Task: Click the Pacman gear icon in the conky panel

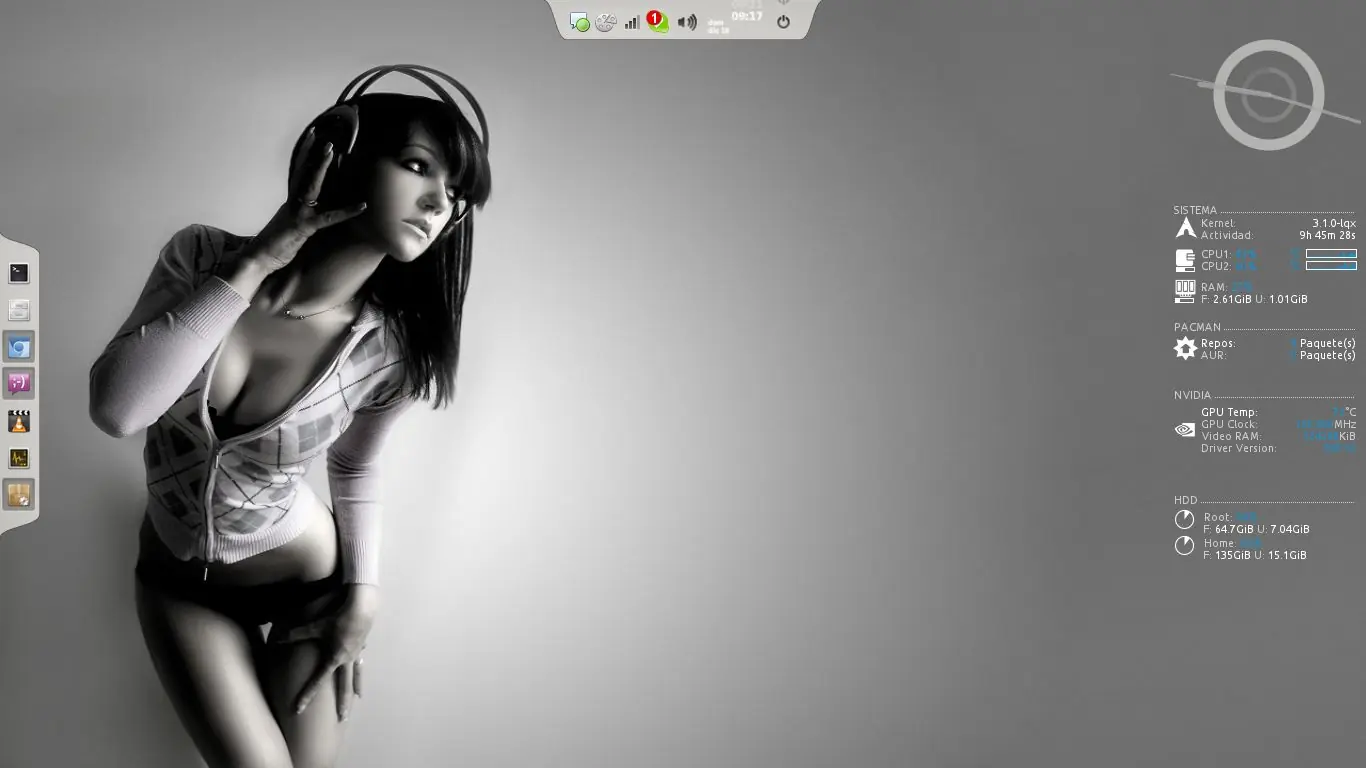Action: (x=1185, y=348)
